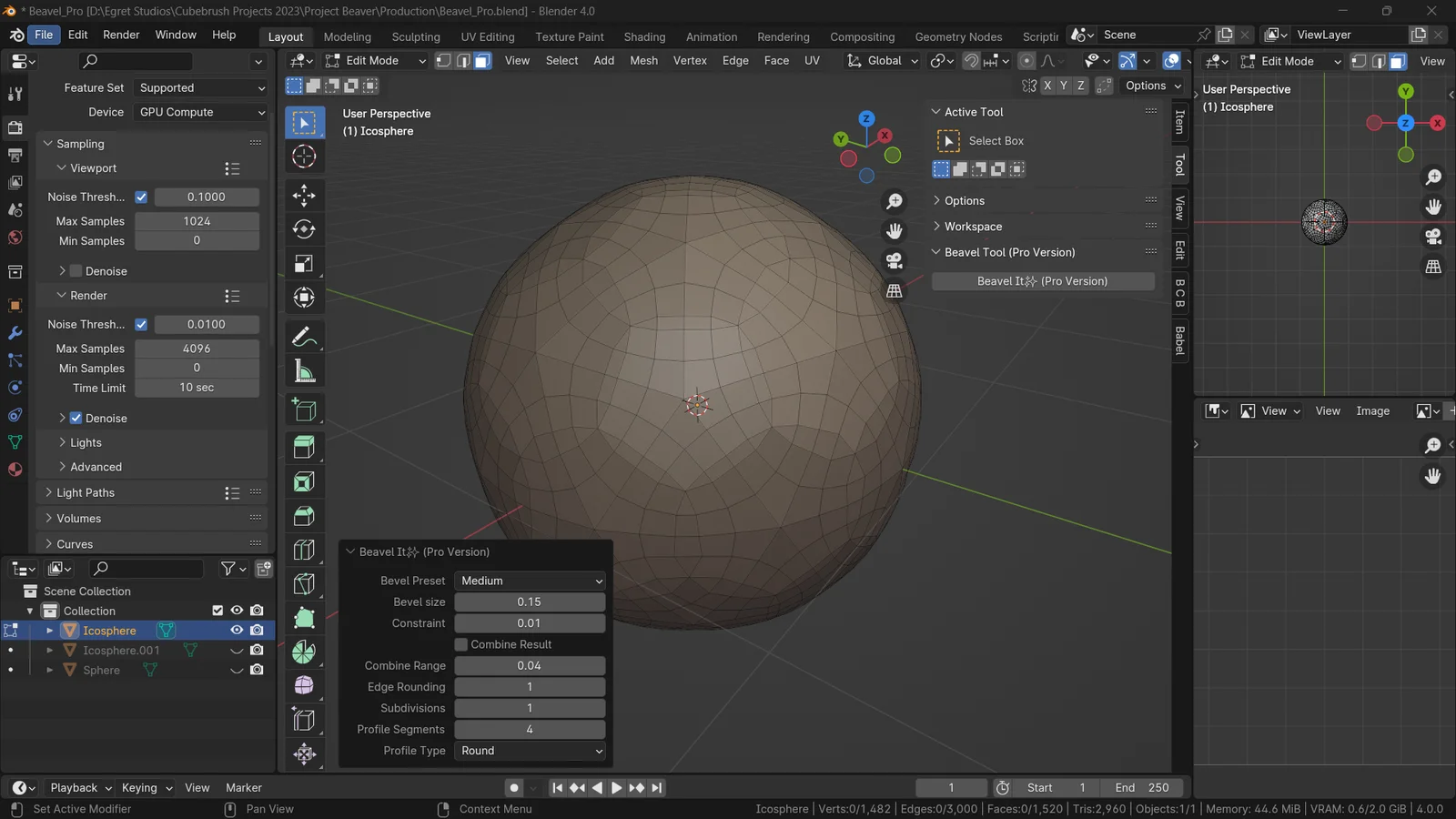Click the current frame field in the timeline
1456x819 pixels.
coord(951,787)
